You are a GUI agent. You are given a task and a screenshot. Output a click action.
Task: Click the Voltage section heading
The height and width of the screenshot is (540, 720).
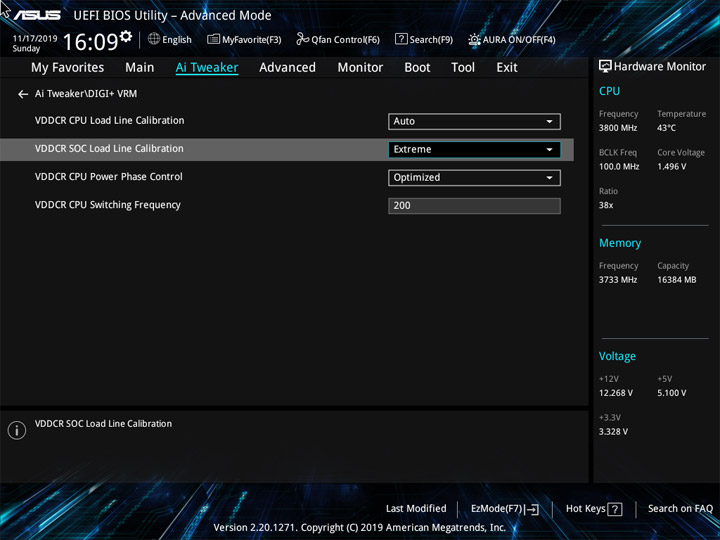tap(617, 356)
